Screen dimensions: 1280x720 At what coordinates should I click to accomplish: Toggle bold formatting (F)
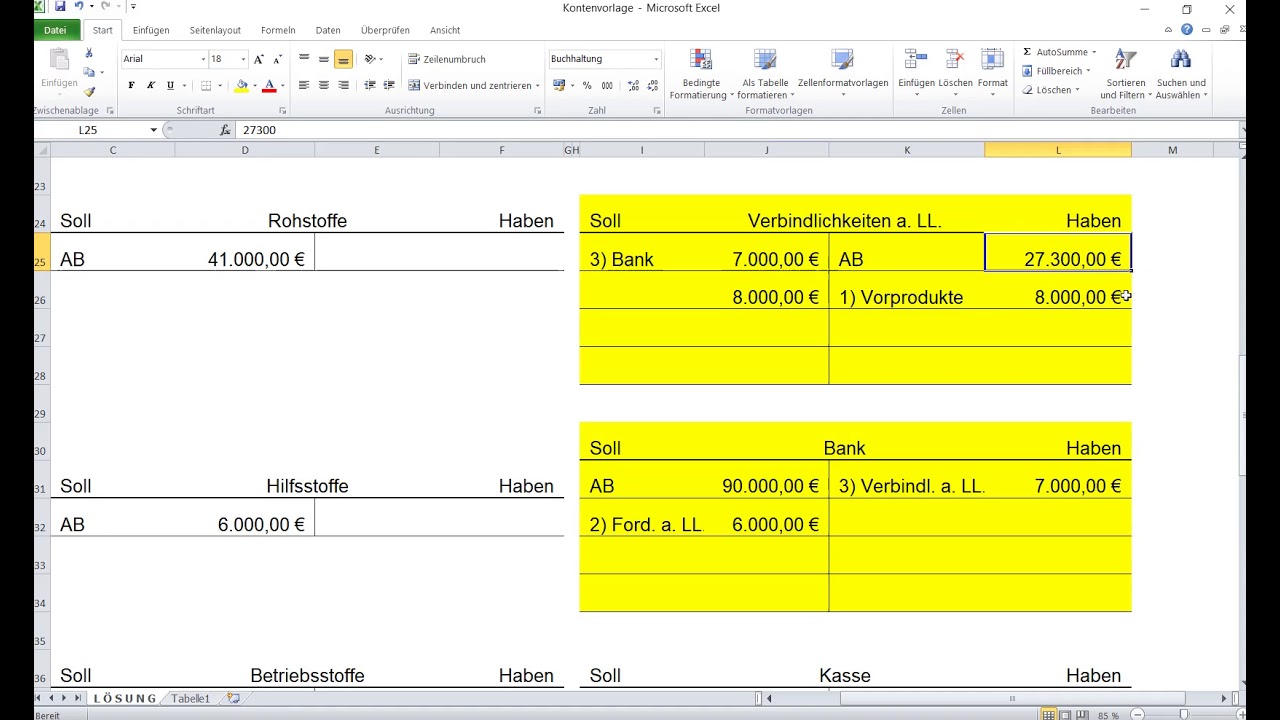131,85
